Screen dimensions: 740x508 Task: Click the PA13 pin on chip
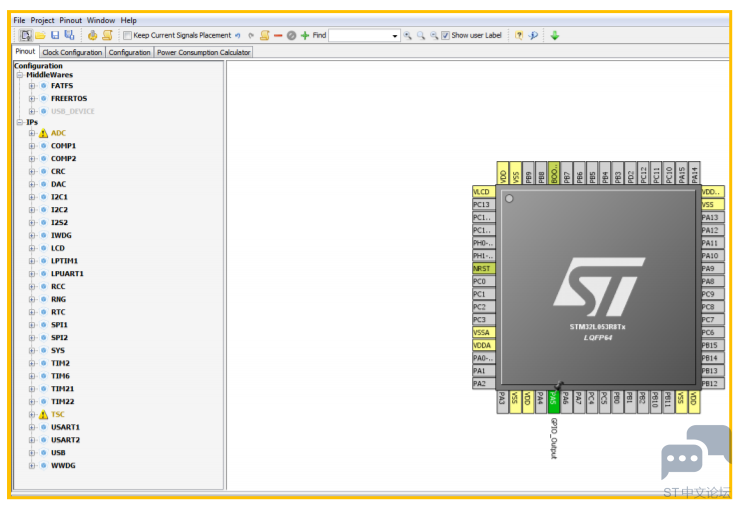[712, 217]
